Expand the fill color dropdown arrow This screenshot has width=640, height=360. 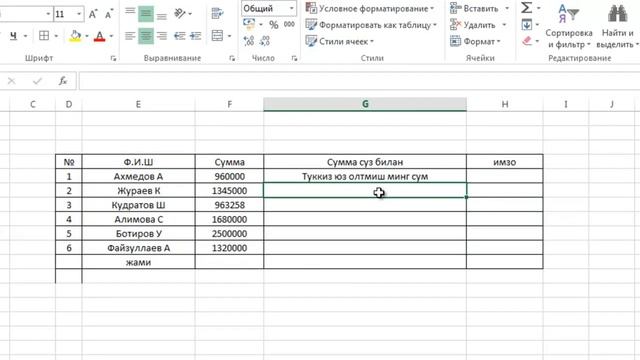(x=87, y=36)
